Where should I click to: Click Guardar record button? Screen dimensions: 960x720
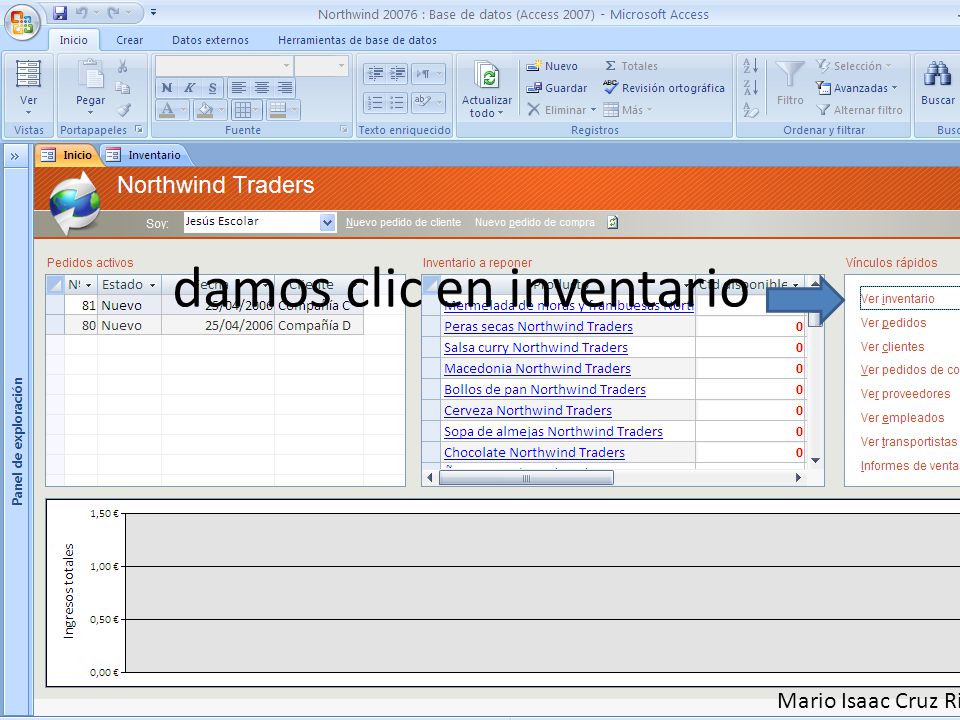(x=557, y=88)
